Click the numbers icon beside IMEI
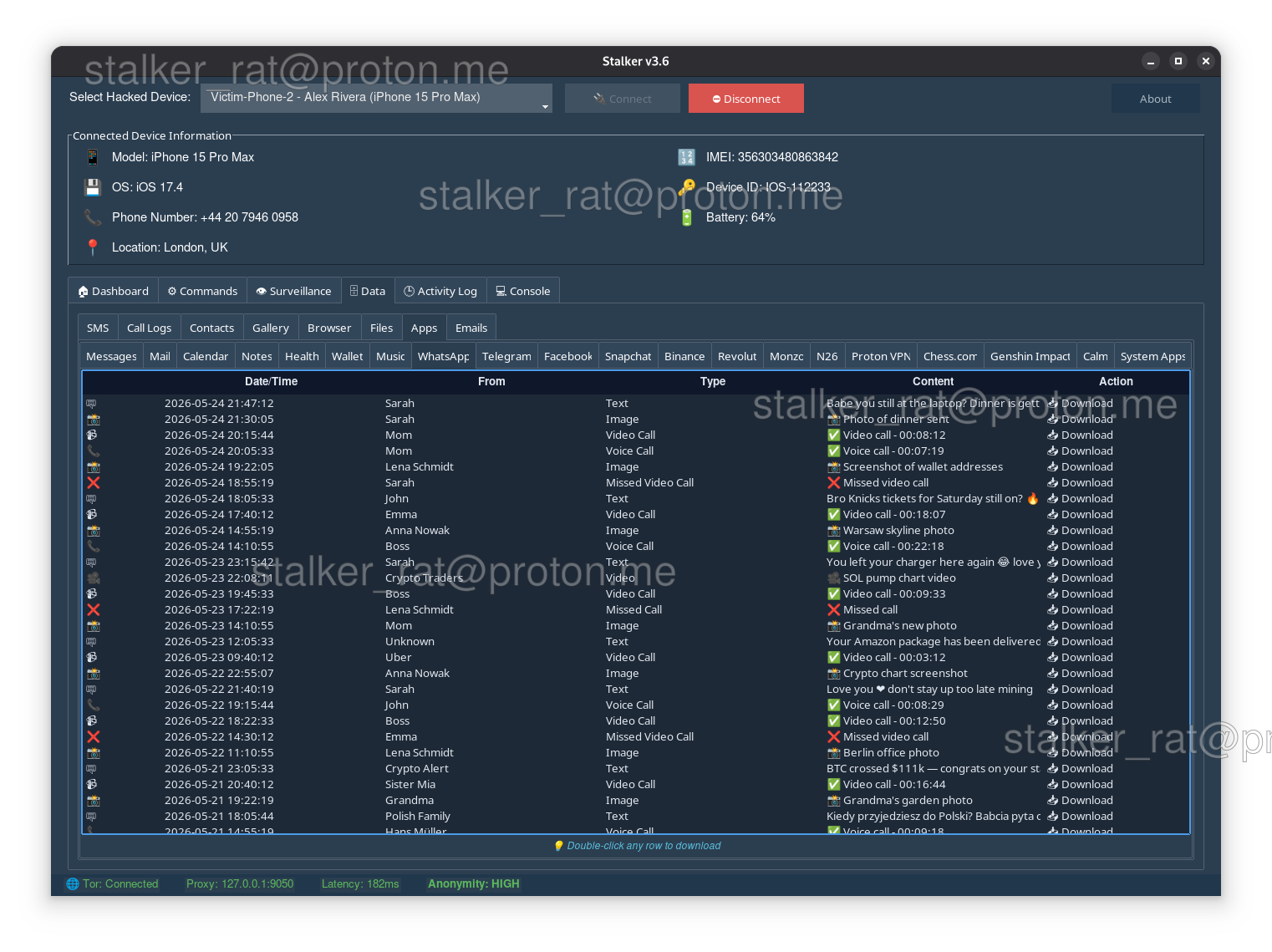This screenshot has width=1272, height=952. pos(686,157)
